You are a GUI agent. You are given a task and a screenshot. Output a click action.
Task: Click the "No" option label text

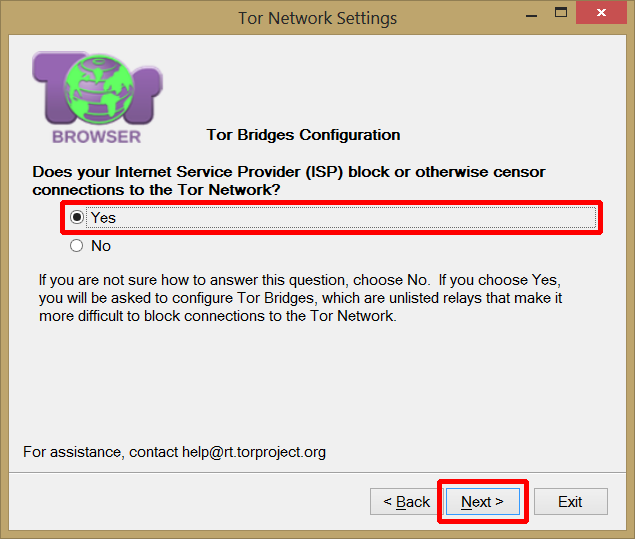point(101,245)
